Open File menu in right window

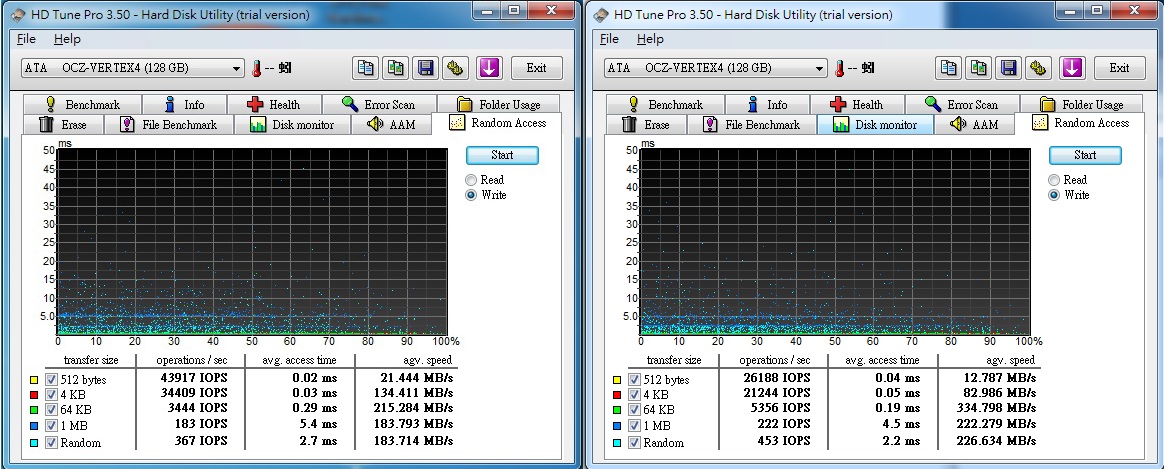[x=609, y=39]
